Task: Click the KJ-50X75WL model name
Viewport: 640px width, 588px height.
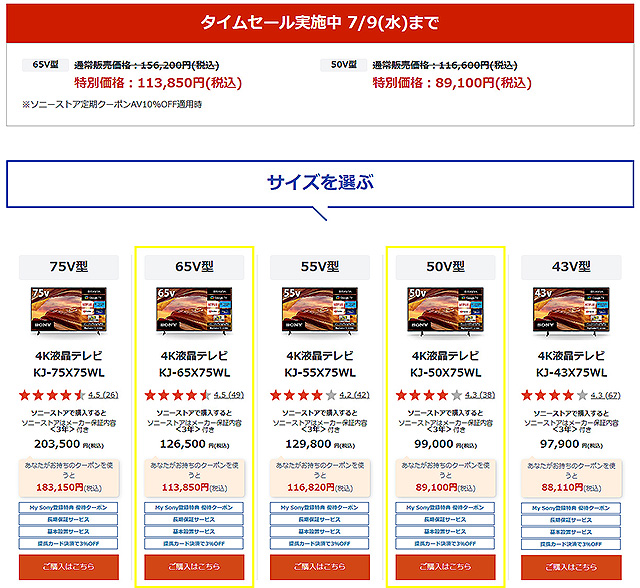Action: tap(445, 373)
